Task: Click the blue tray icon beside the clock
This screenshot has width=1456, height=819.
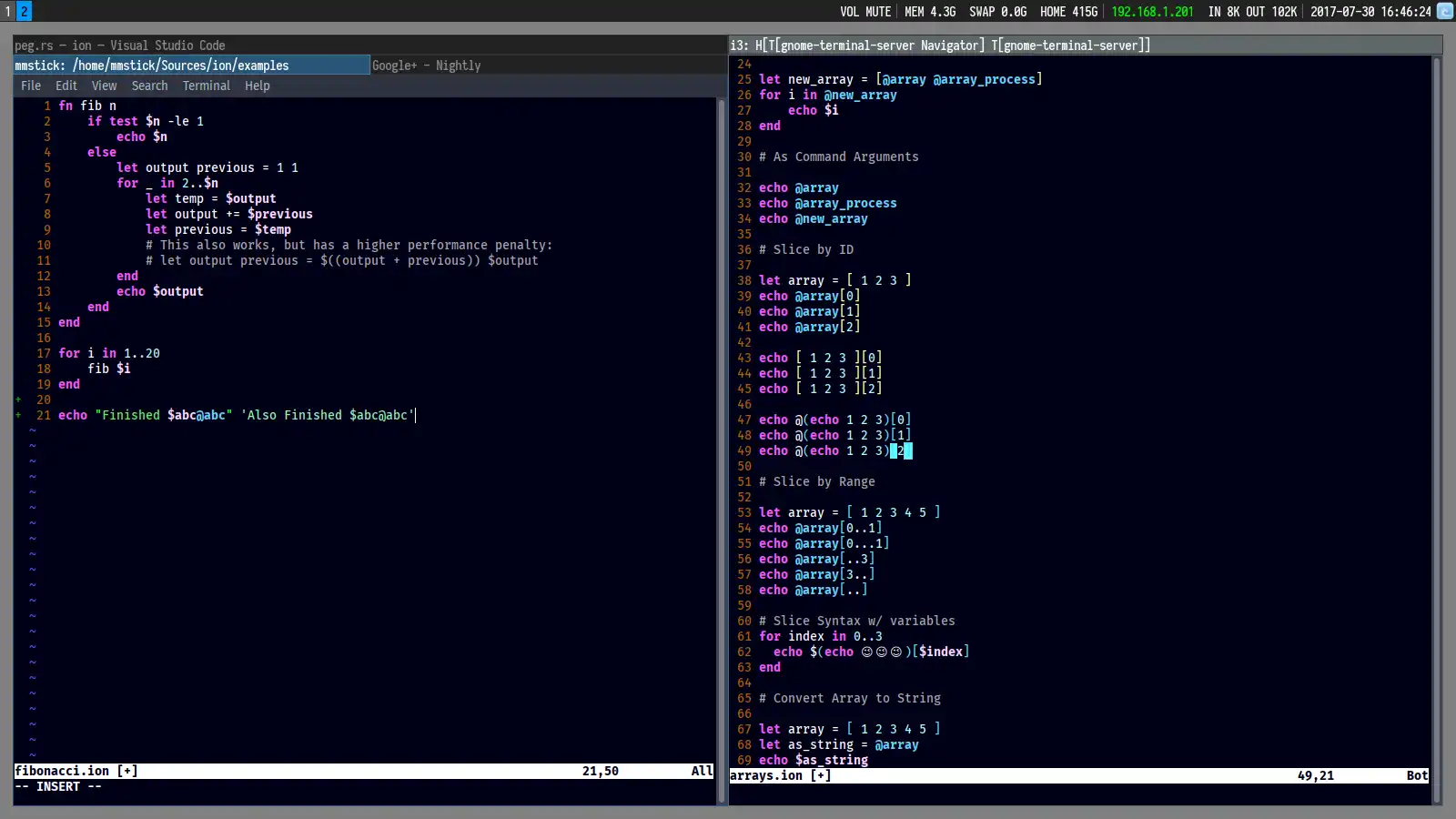Action: 1445,11
